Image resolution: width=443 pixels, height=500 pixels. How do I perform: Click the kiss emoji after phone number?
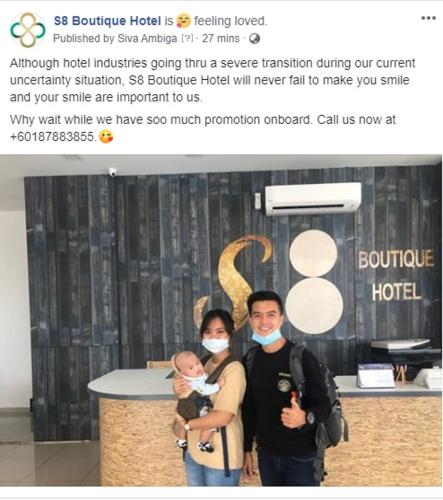106,137
